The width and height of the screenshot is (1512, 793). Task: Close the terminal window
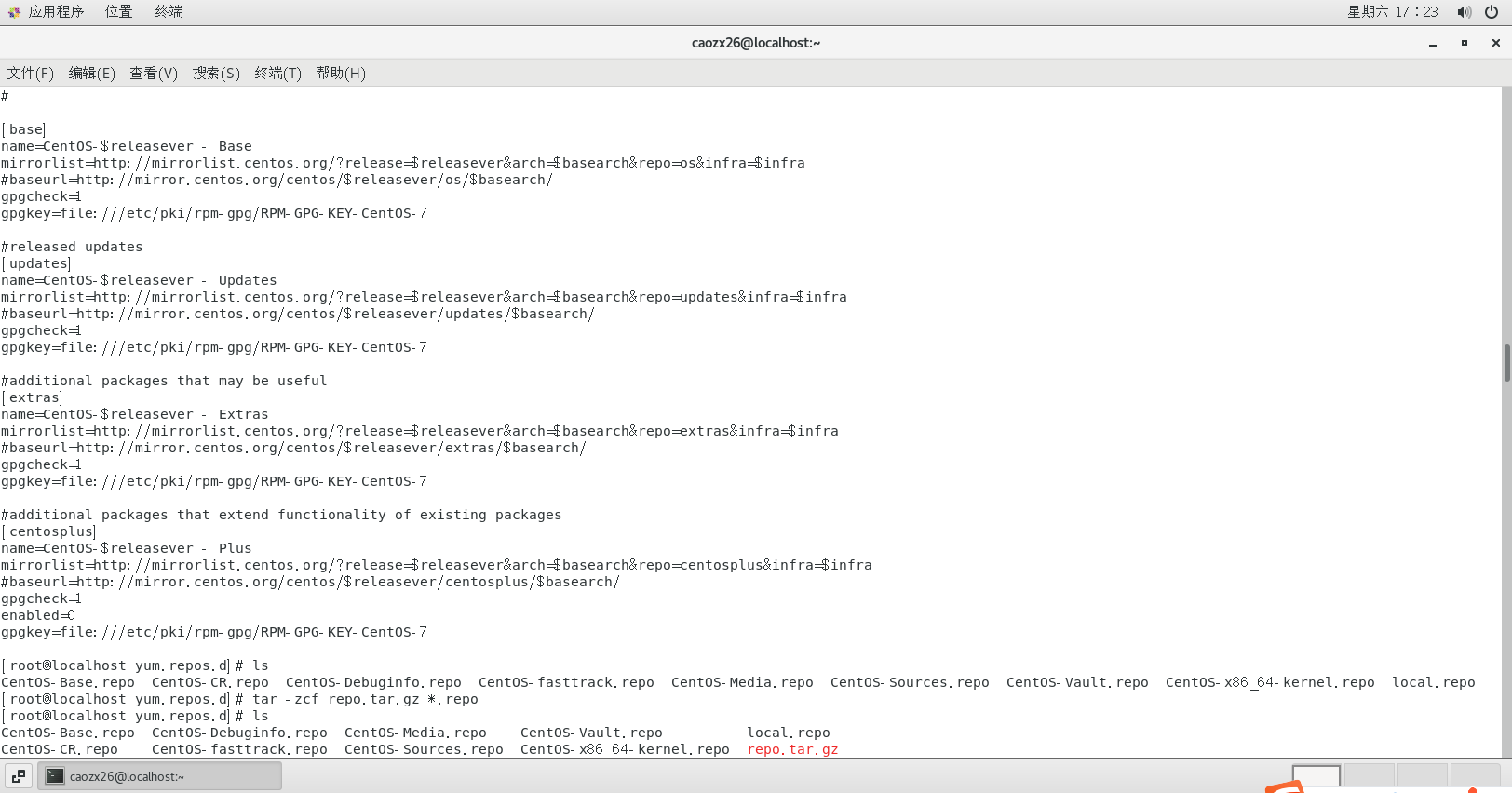click(1496, 43)
